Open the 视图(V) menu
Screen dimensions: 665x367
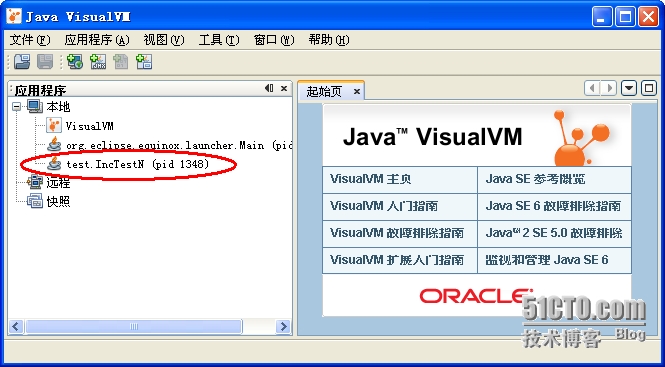tap(164, 40)
